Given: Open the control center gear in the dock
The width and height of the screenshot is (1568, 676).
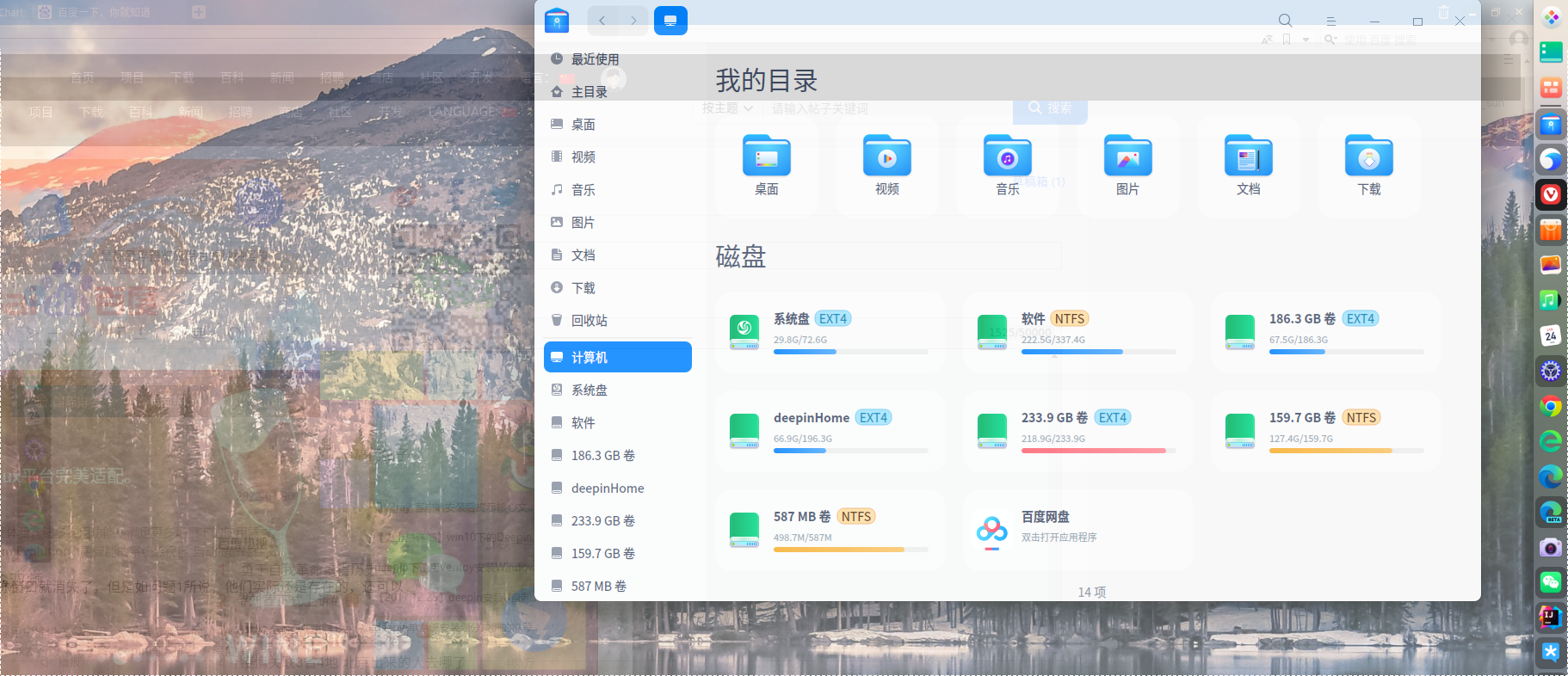Looking at the screenshot, I should pos(1551,371).
